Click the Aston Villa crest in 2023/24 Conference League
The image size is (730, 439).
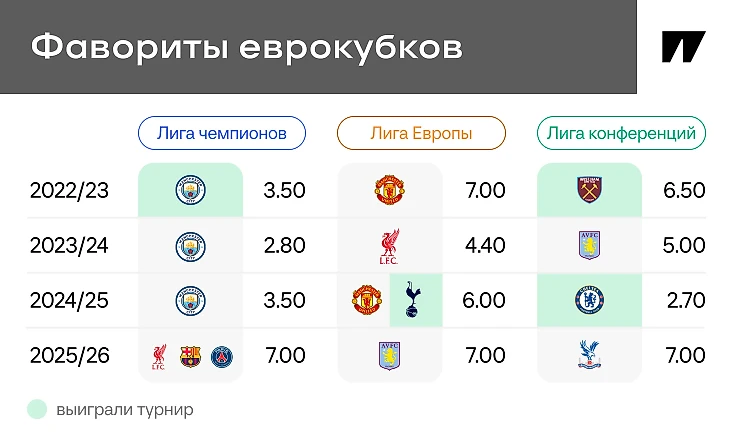pos(589,245)
